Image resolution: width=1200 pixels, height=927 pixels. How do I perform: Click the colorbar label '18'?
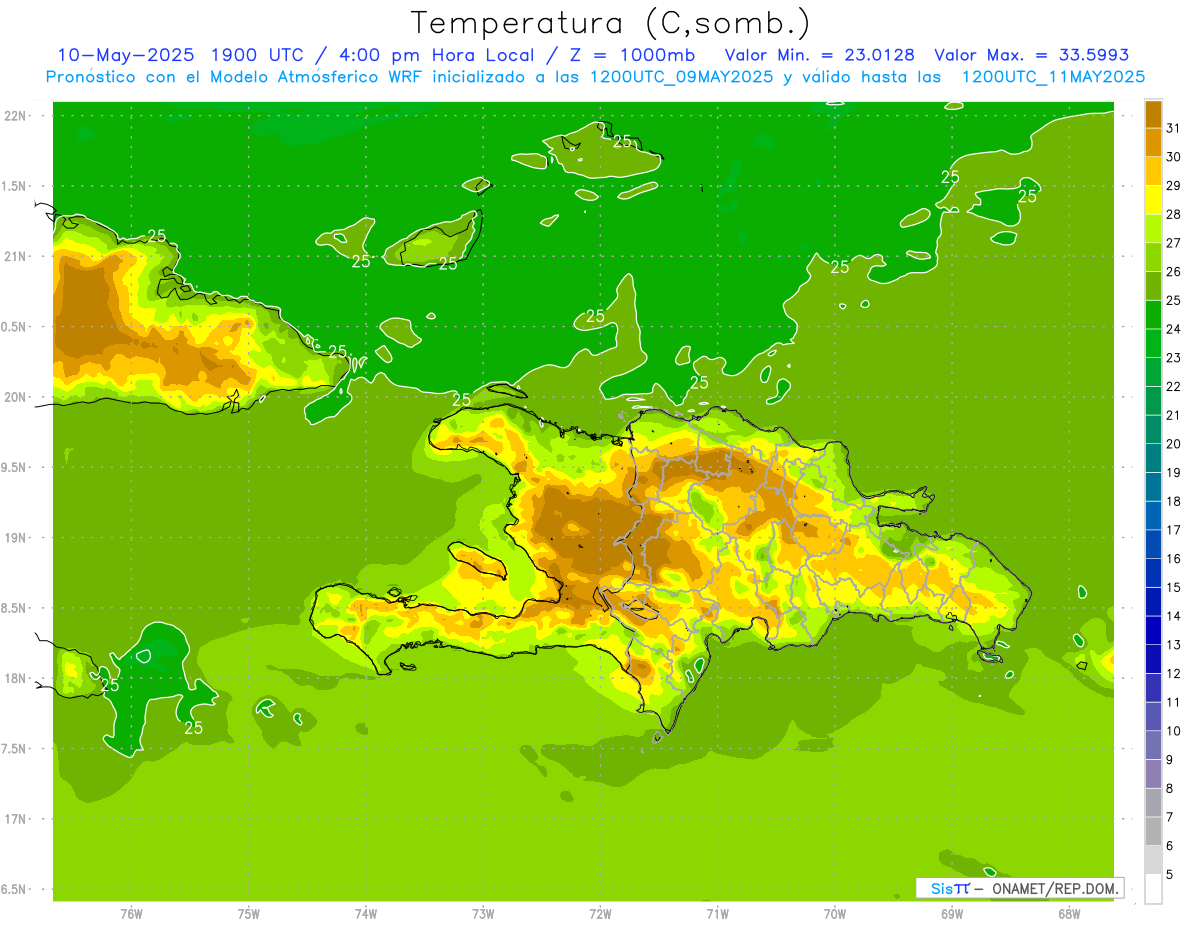pos(1174,501)
